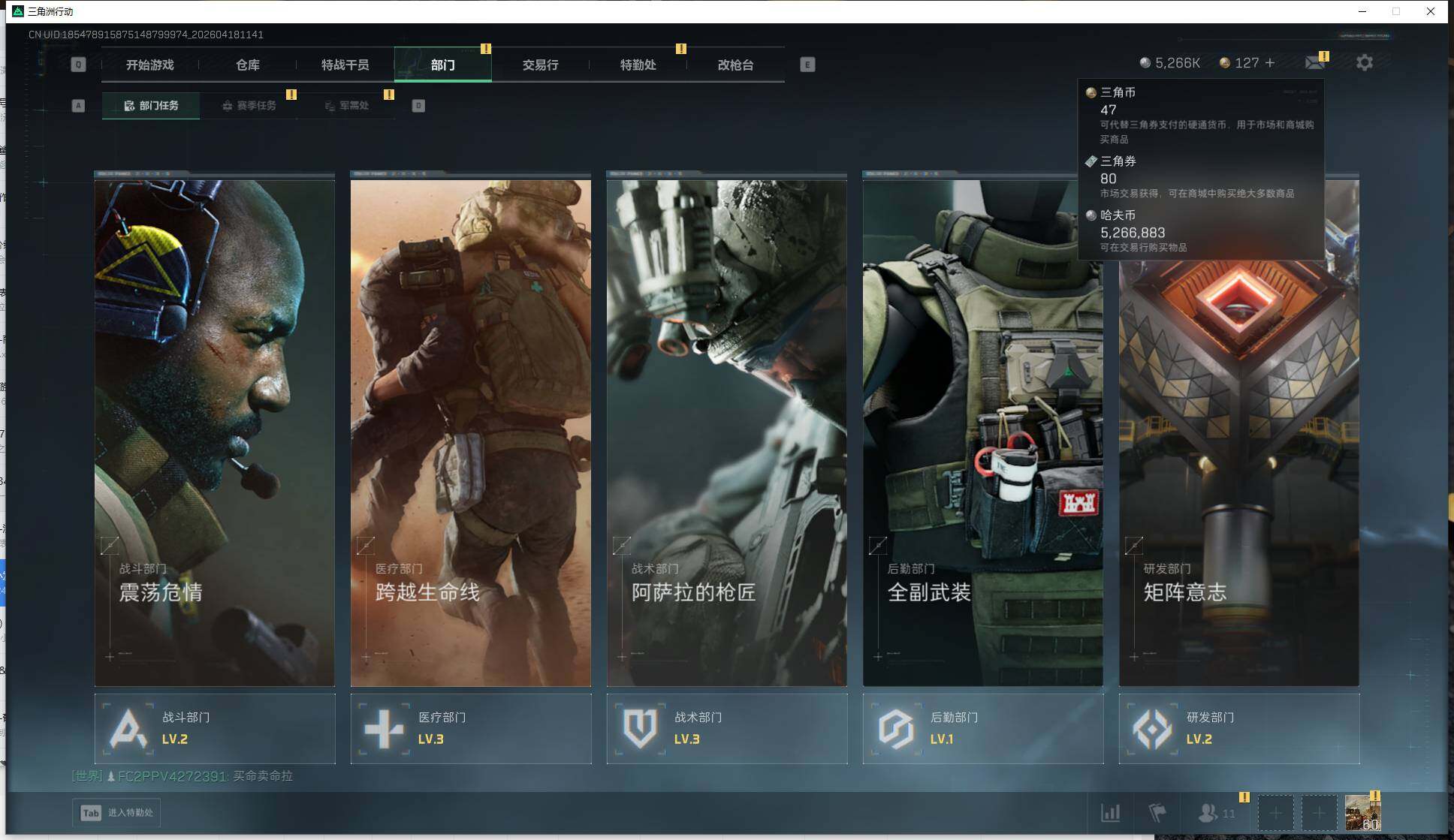Open the 交易行 tab

click(540, 65)
